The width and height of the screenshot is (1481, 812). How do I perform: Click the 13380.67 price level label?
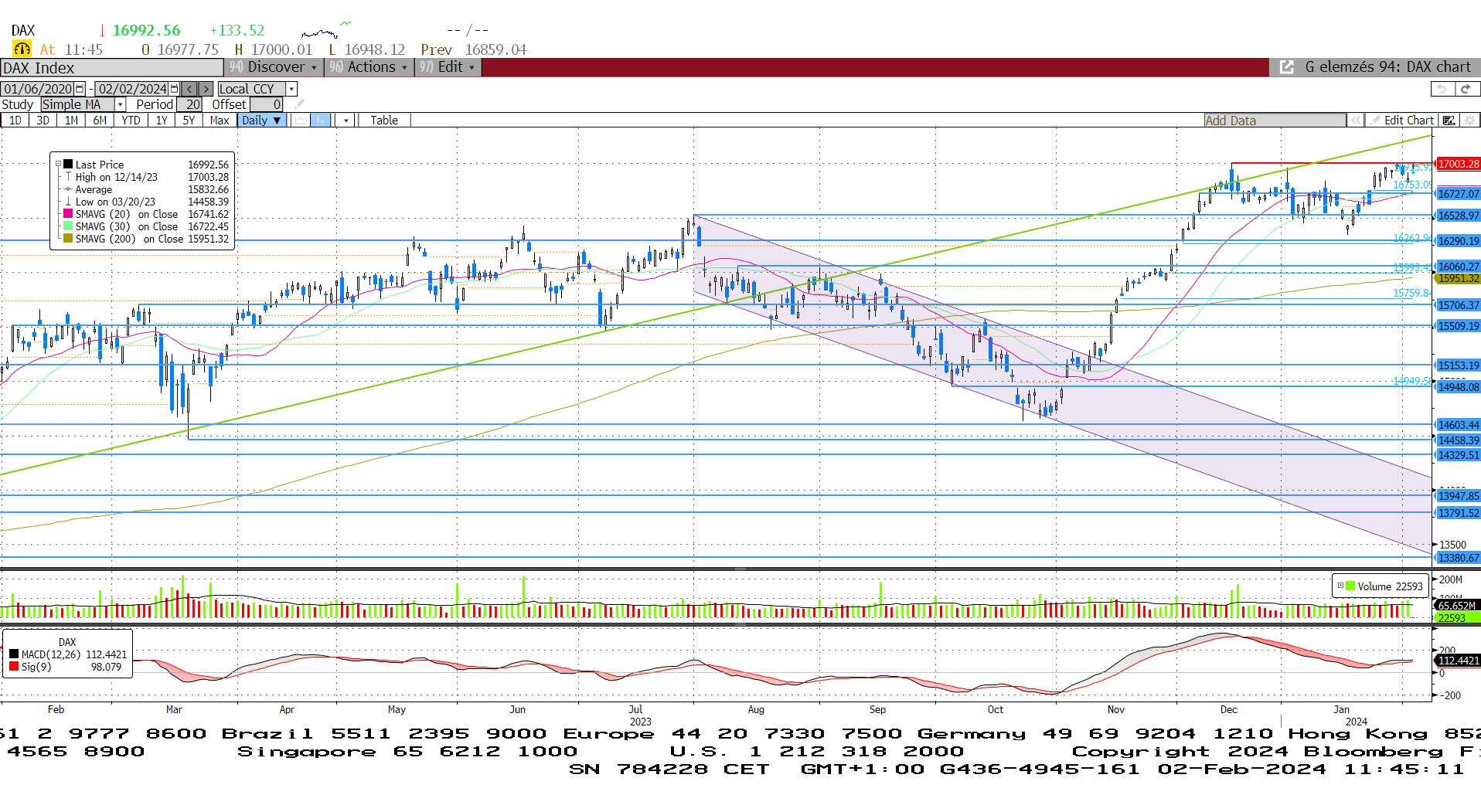pyautogui.click(x=1458, y=557)
